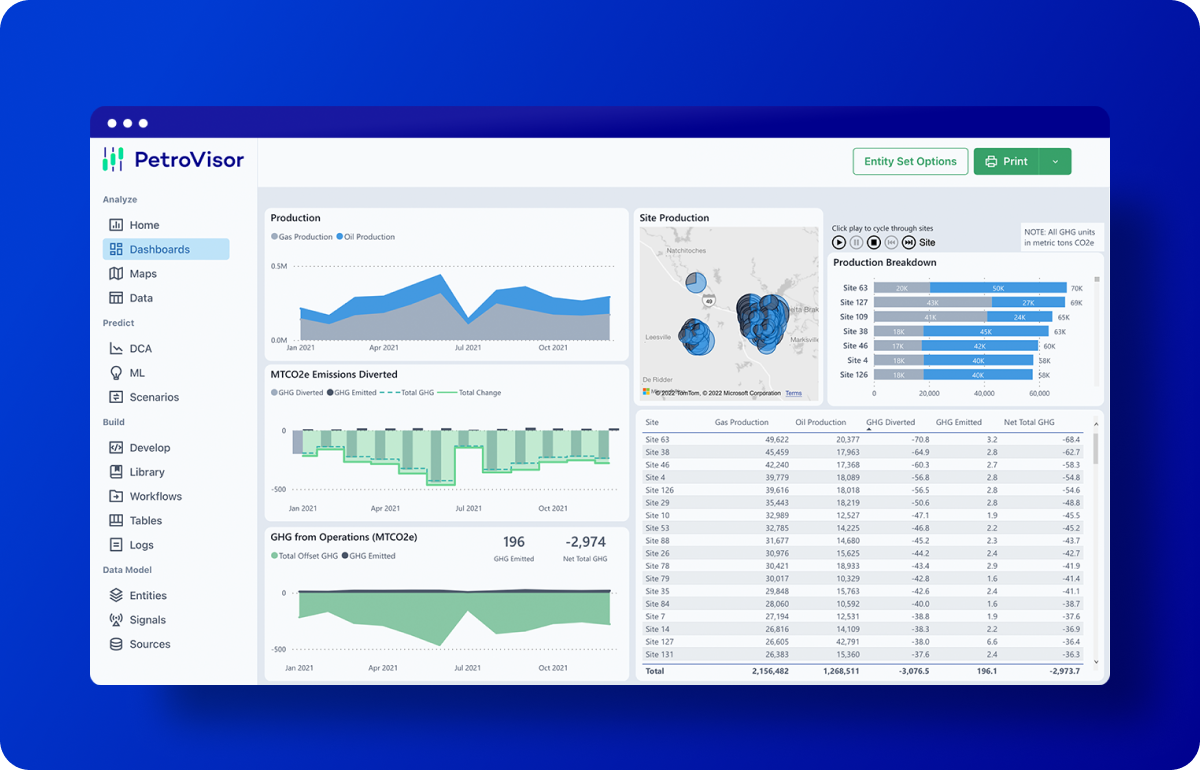This screenshot has height=770, width=1200.
Task: Click the data table vertical scrollbar
Action: 1096,449
